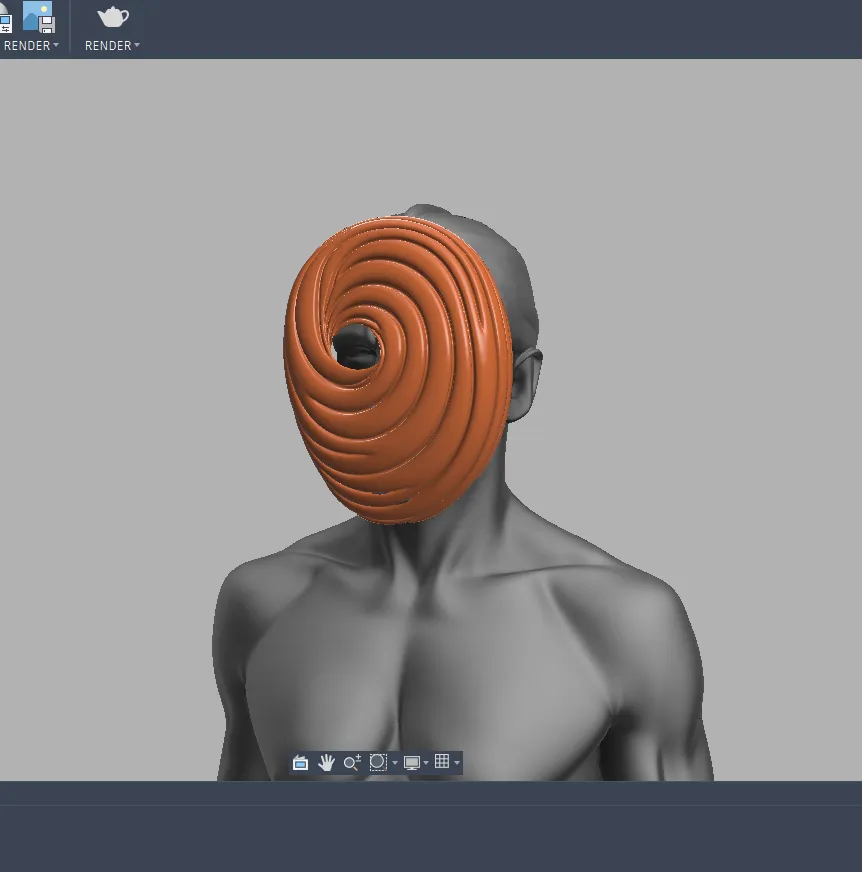
Task: Click the teapot Render icon
Action: pyautogui.click(x=113, y=17)
